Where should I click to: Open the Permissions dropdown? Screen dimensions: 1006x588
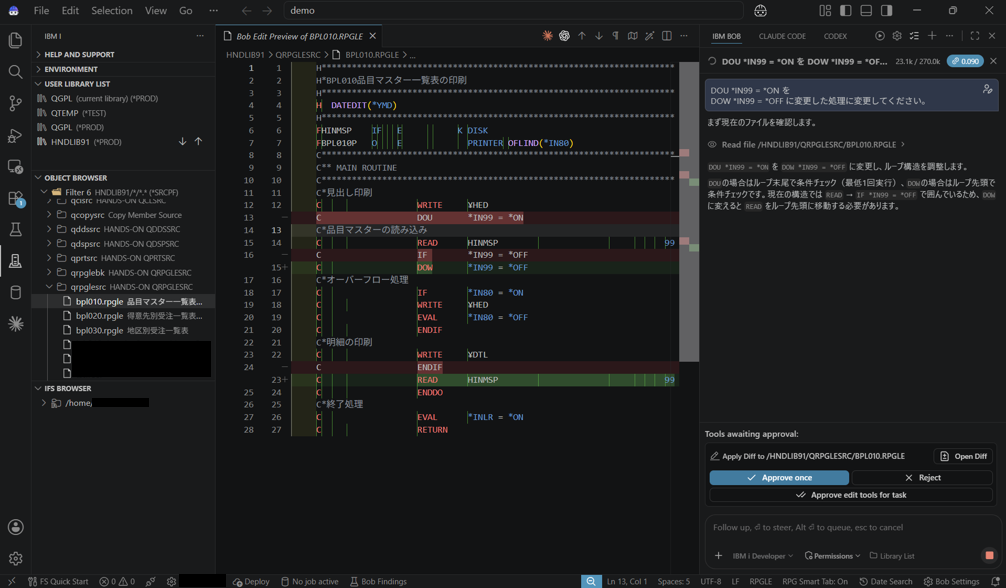click(831, 556)
